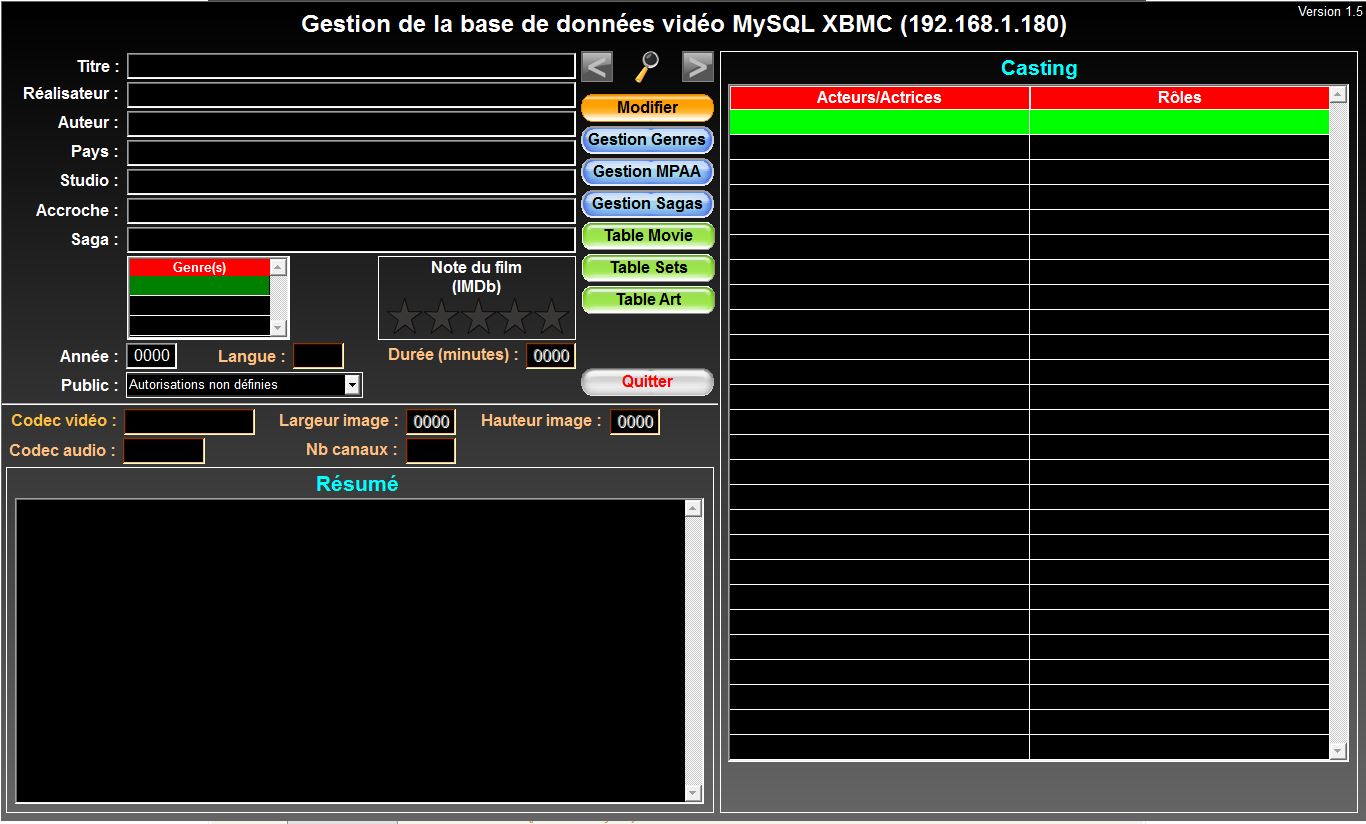Click the Modifier button

click(648, 107)
